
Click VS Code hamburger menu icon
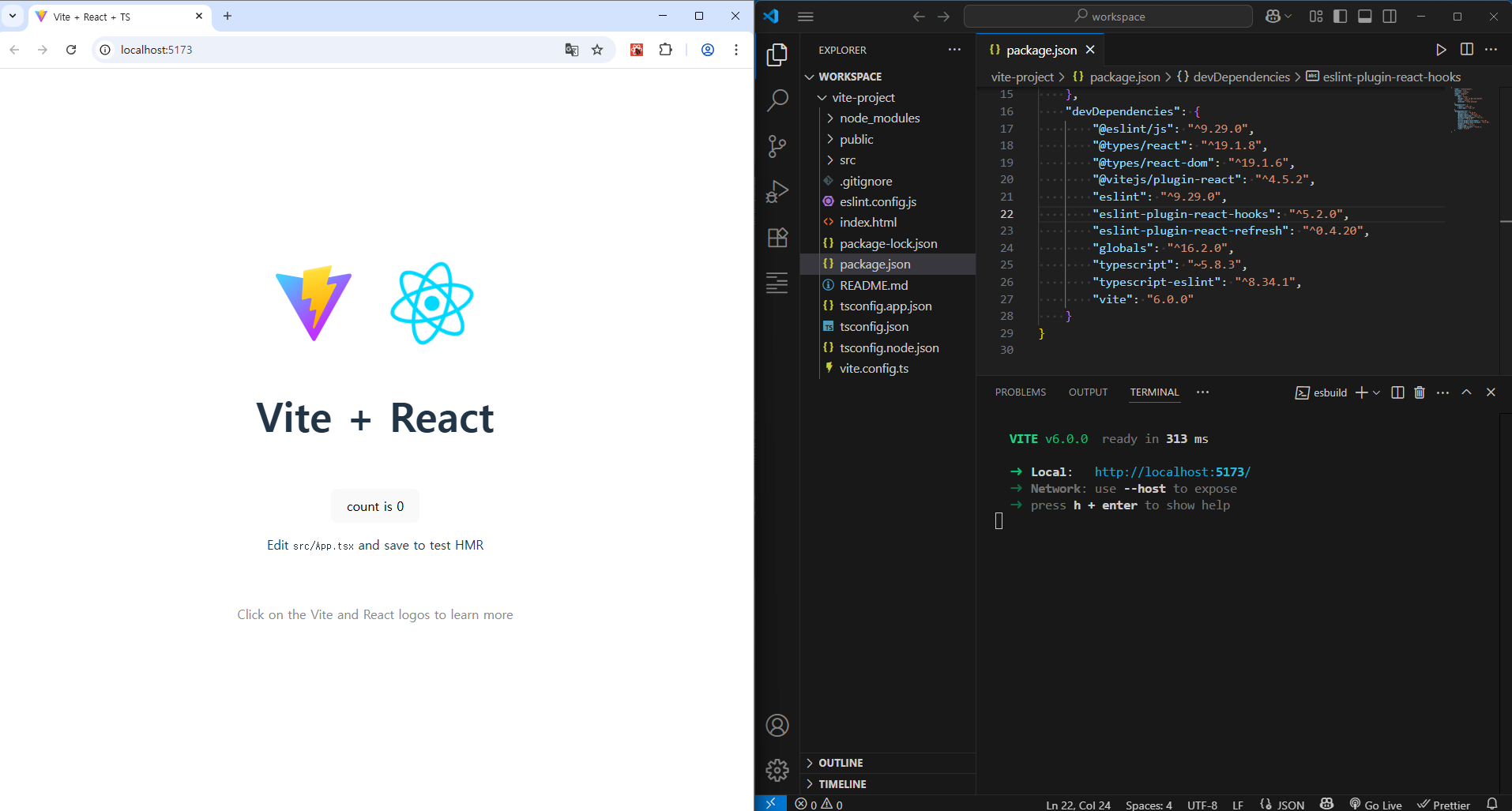(806, 17)
